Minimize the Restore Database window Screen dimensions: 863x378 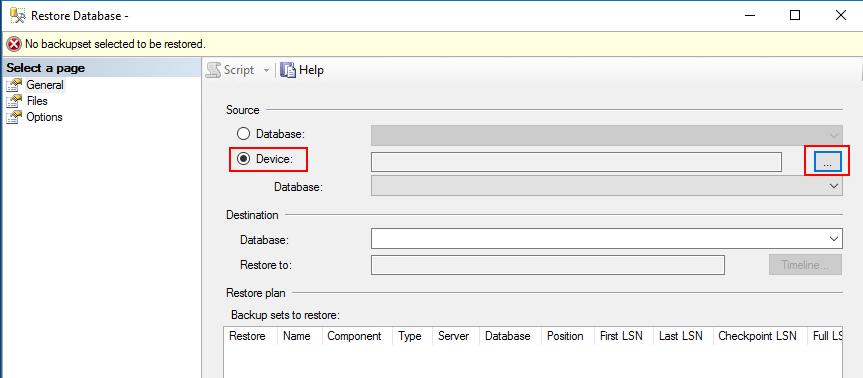click(749, 15)
